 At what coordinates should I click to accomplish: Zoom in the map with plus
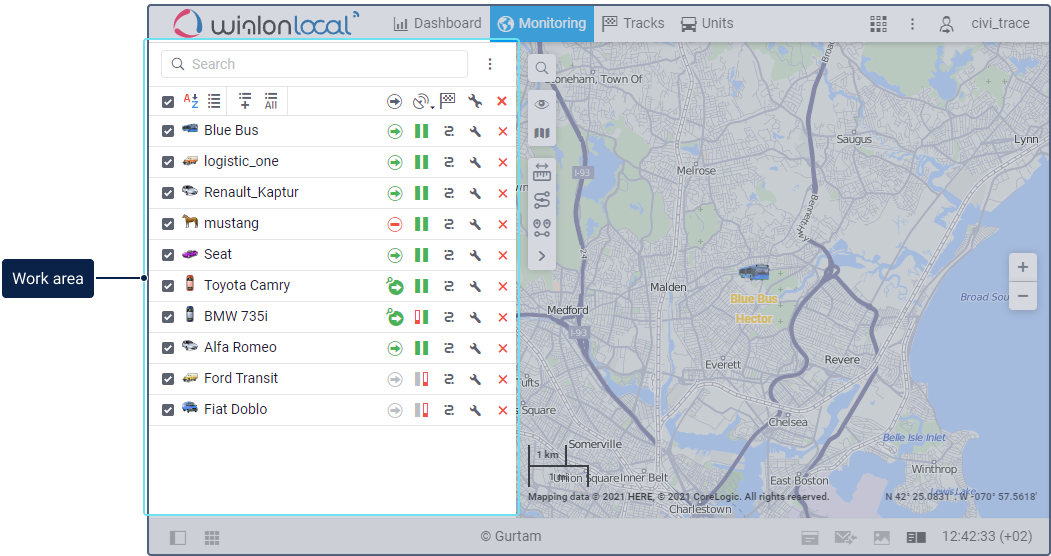(x=1023, y=268)
